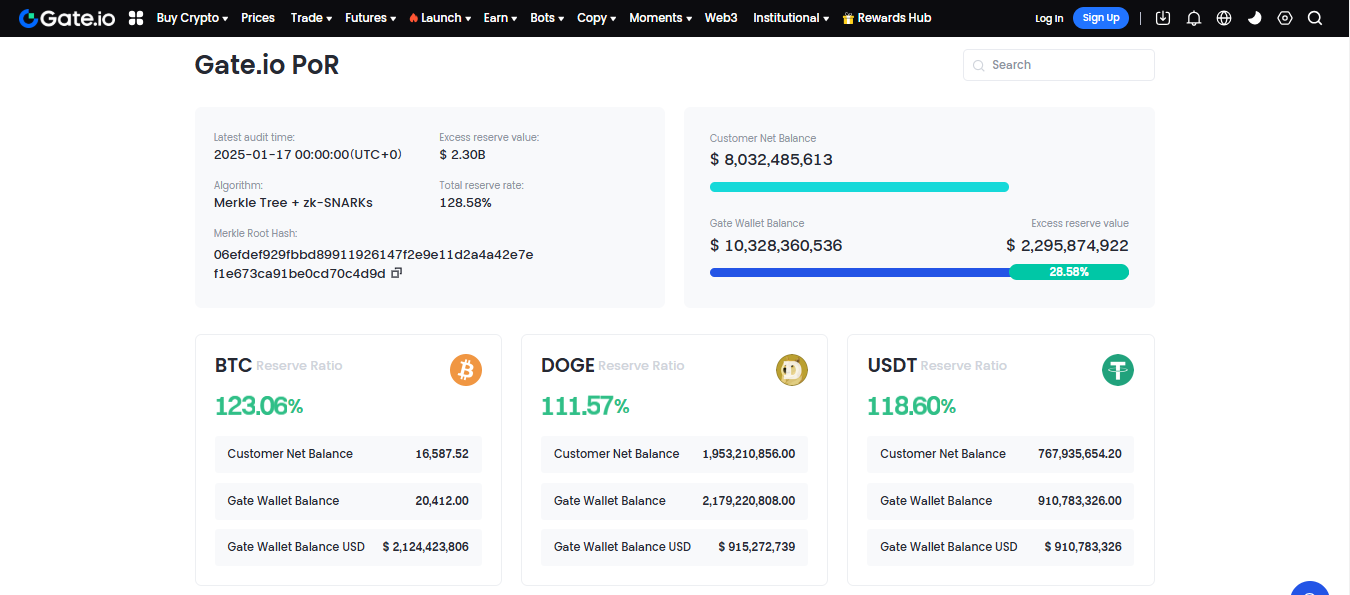Click the PoR Search input field
The image size is (1350, 595).
[1058, 65]
